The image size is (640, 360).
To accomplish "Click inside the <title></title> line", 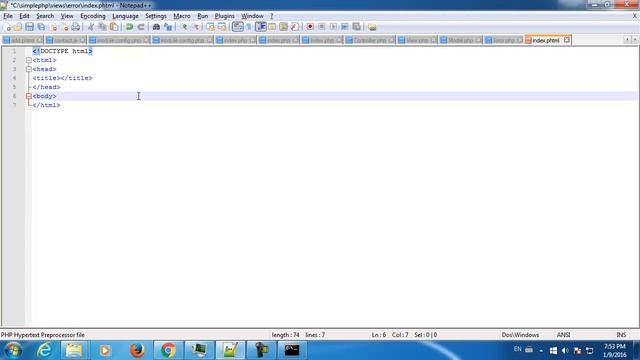I will point(62,78).
